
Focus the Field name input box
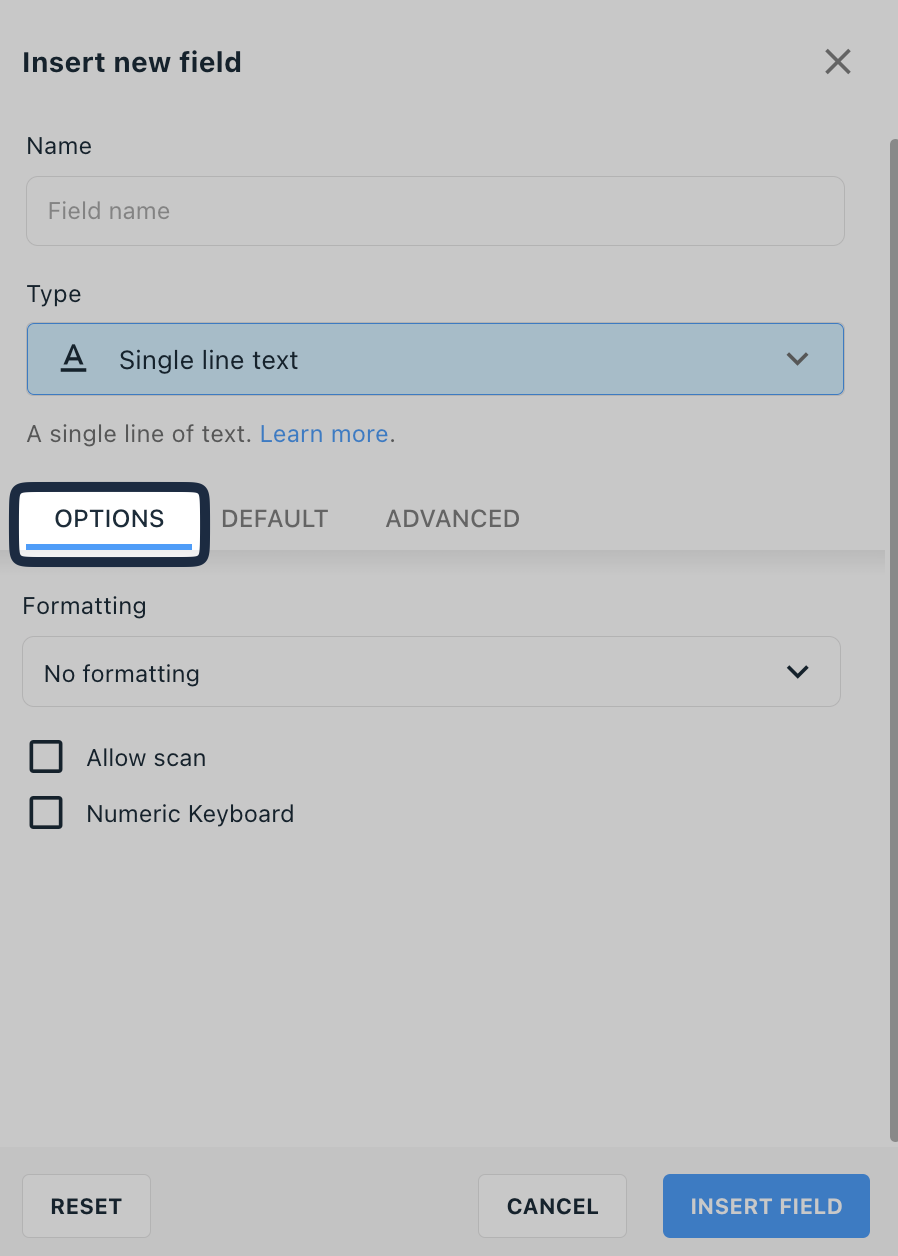point(435,211)
